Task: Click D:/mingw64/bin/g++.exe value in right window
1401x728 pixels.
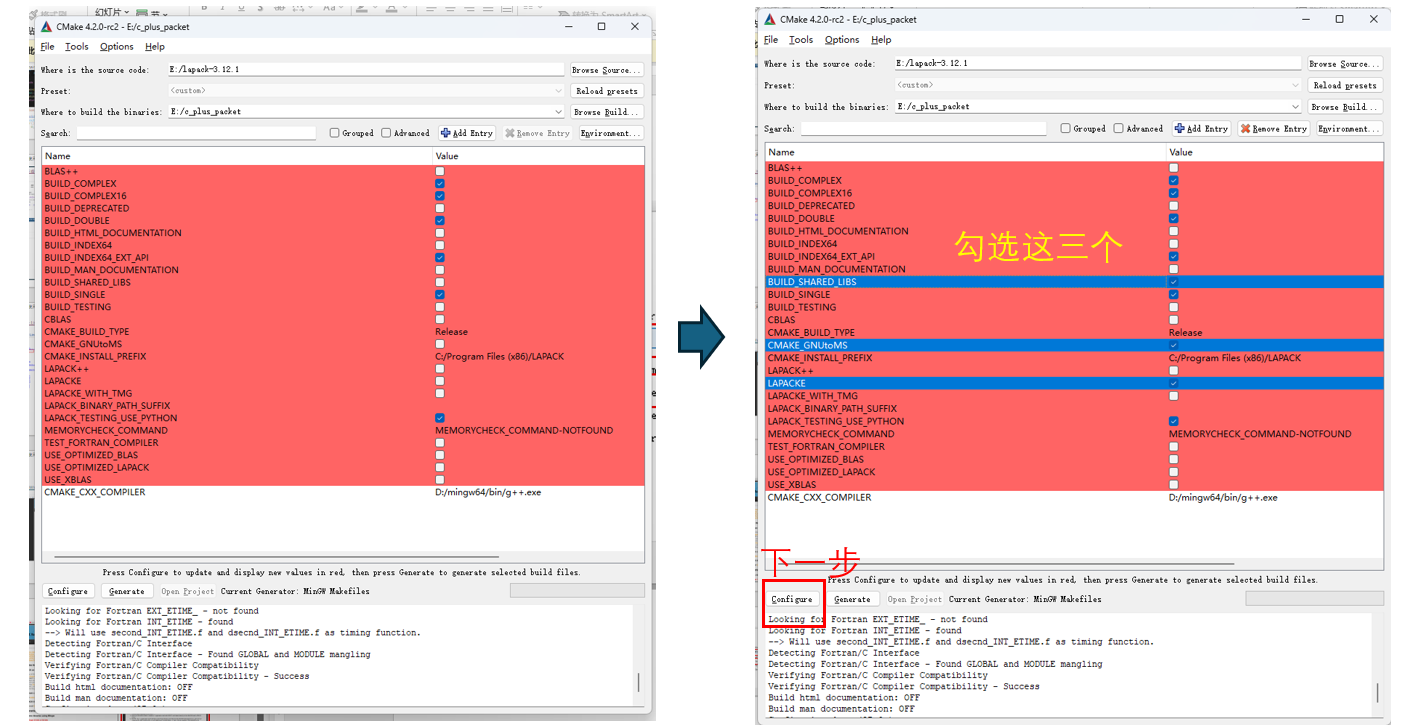Action: (x=1223, y=497)
